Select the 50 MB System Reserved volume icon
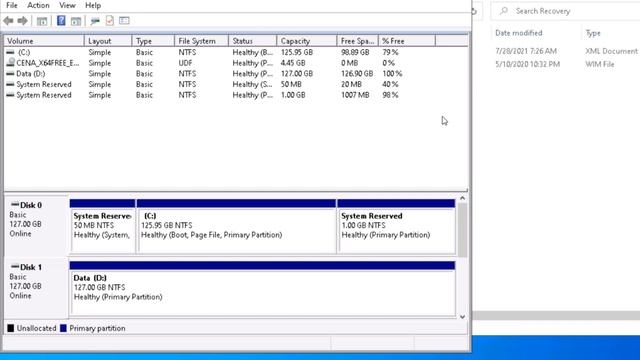The width and height of the screenshot is (640, 360). [x=10, y=84]
